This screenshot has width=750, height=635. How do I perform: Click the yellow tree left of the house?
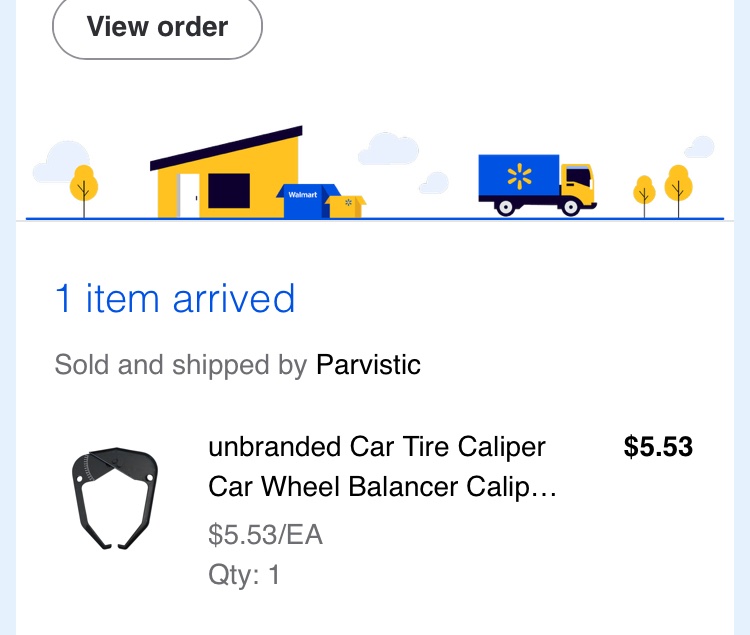84,183
